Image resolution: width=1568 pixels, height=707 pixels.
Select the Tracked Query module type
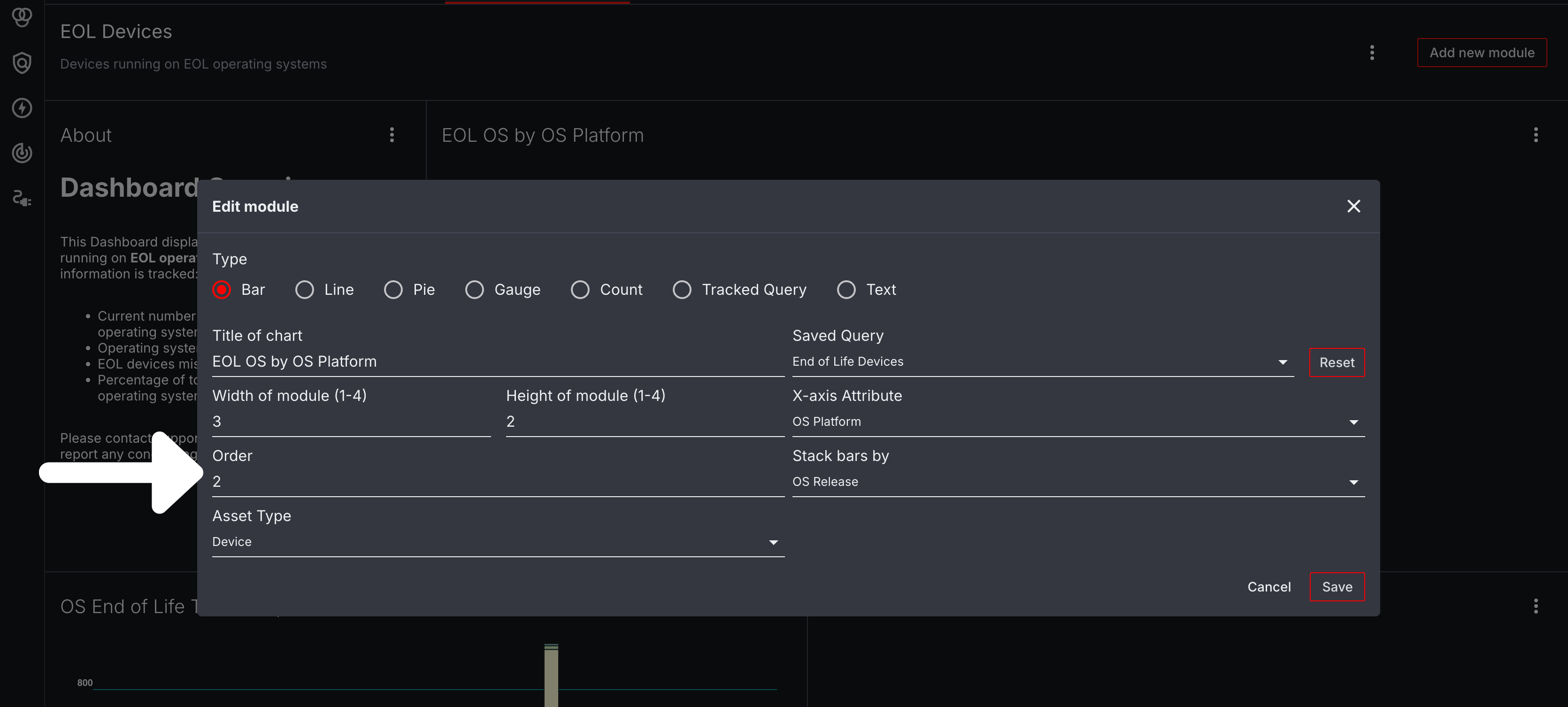[x=682, y=290]
